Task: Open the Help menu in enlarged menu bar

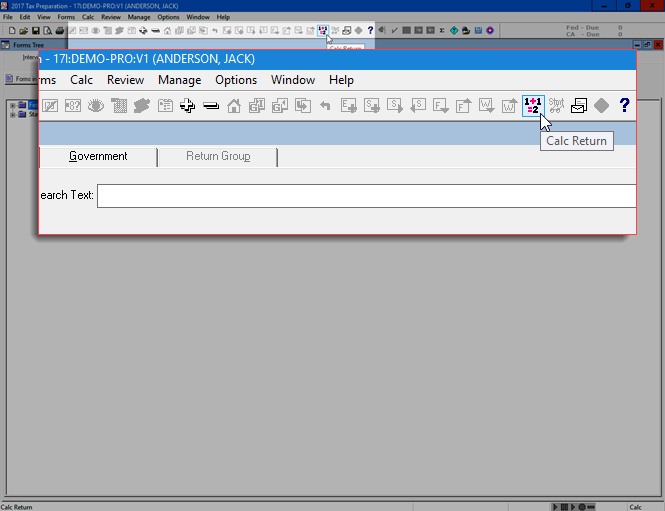Action: pos(341,80)
